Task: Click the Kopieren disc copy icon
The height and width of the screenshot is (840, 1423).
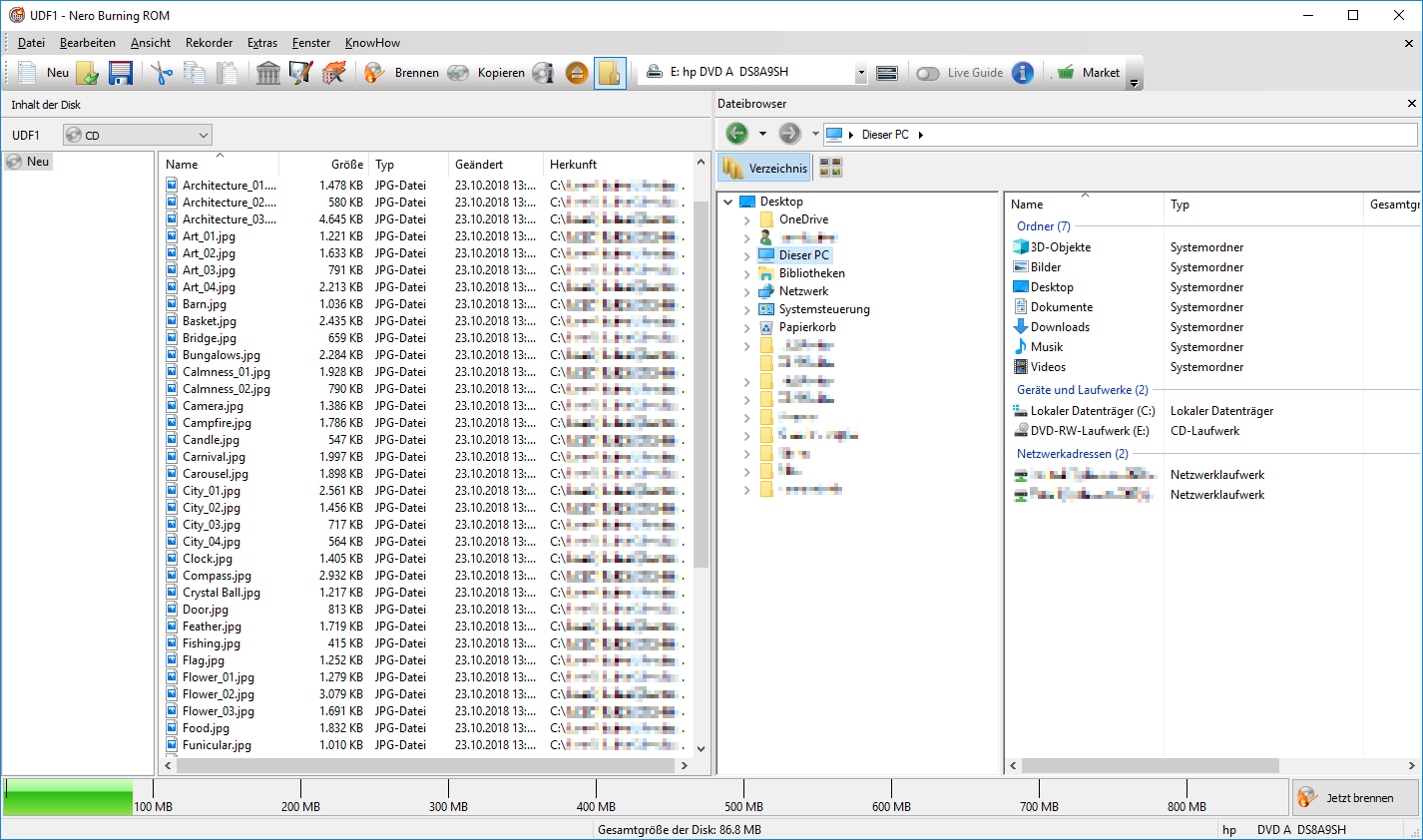Action: point(458,73)
